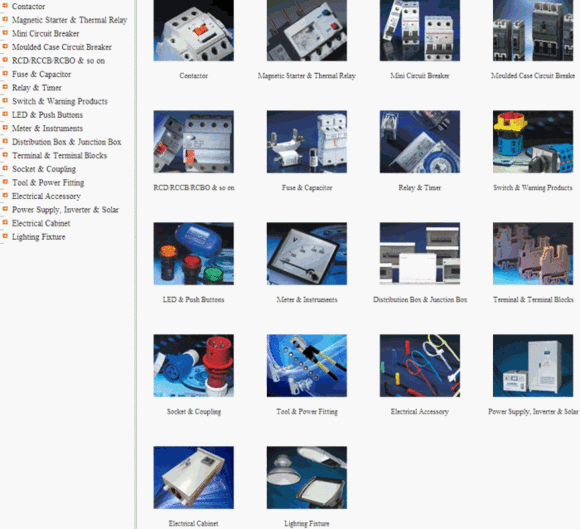Screen dimensions: 580x529
Task: Expand Mini Circuit Breaker plus icon in sidebar
Action: point(5,33)
